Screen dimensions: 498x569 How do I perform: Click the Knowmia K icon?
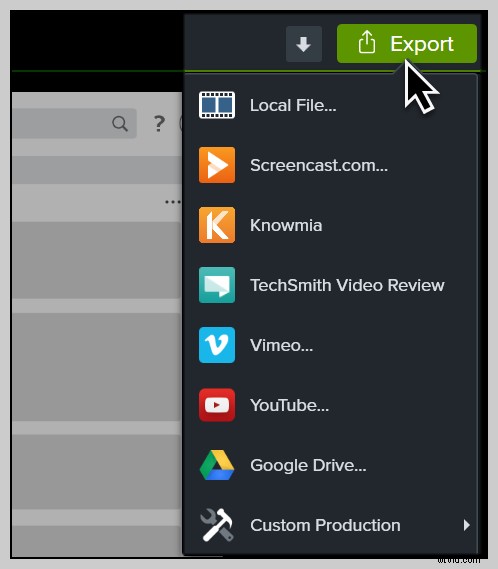tap(217, 225)
